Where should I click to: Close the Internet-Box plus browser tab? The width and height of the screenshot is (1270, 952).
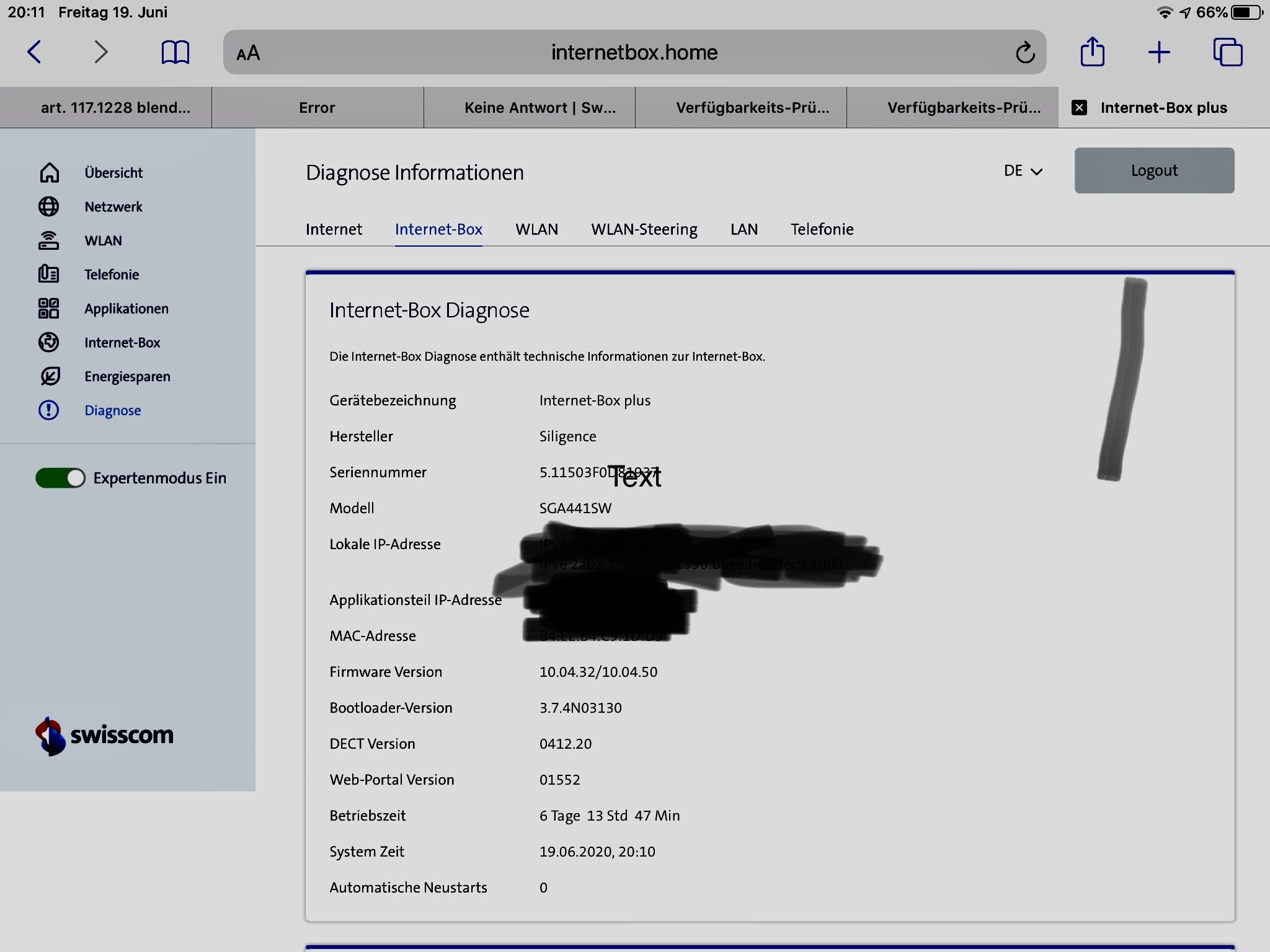click(1079, 108)
